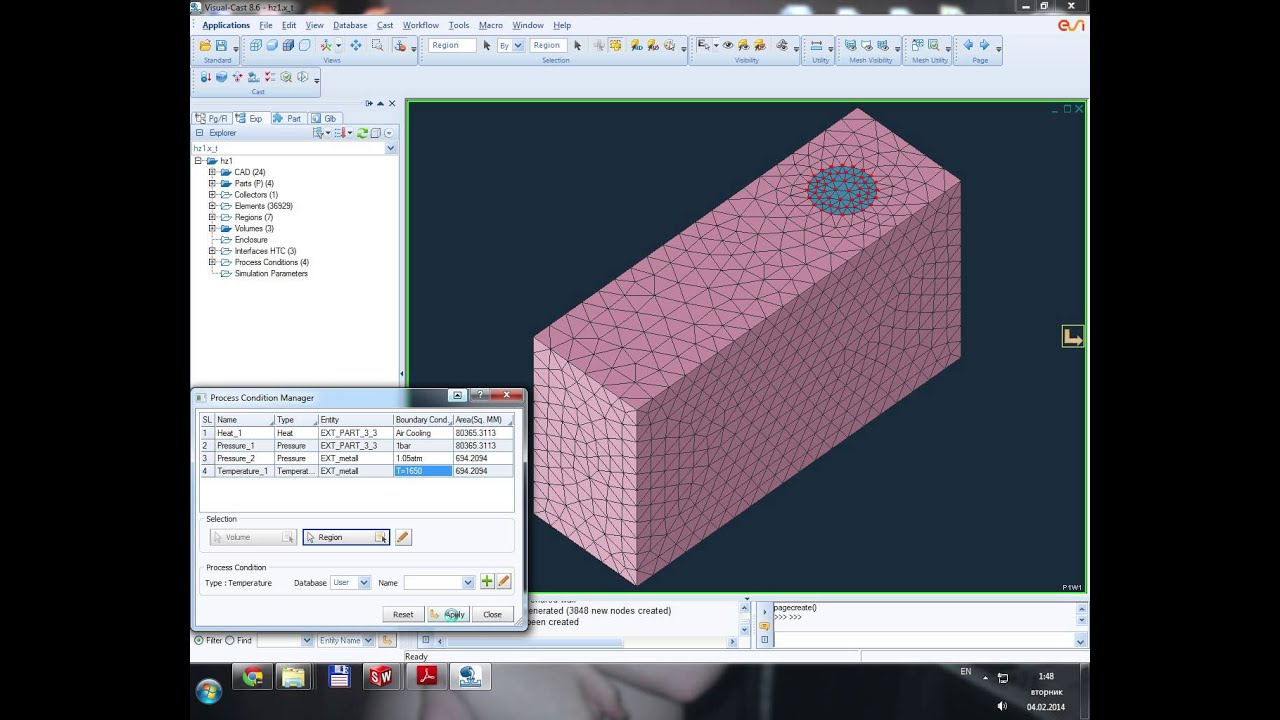1280x720 pixels.
Task: Open SolidWorks from the taskbar
Action: 381,677
